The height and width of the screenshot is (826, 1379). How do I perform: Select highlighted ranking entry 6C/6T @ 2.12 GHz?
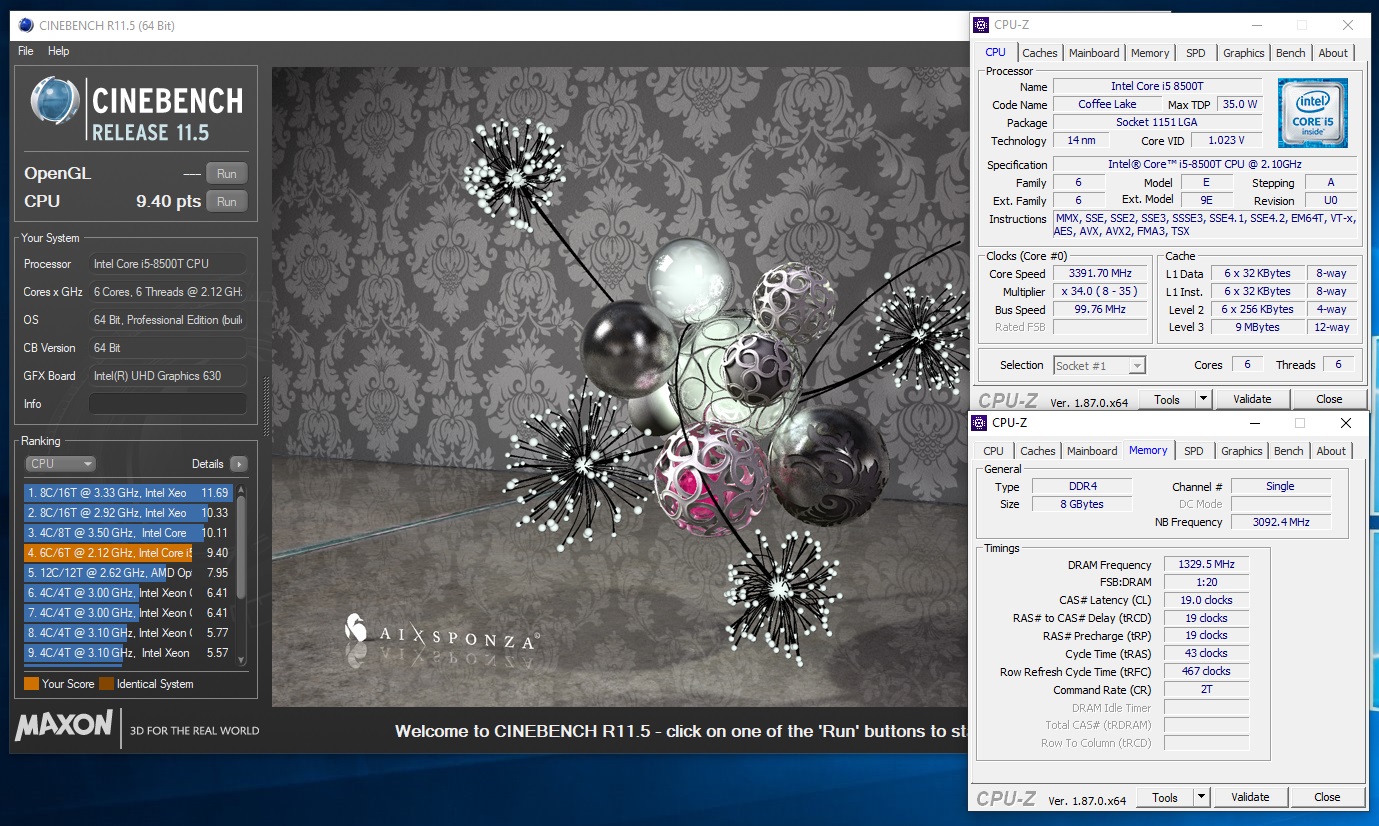click(x=129, y=553)
